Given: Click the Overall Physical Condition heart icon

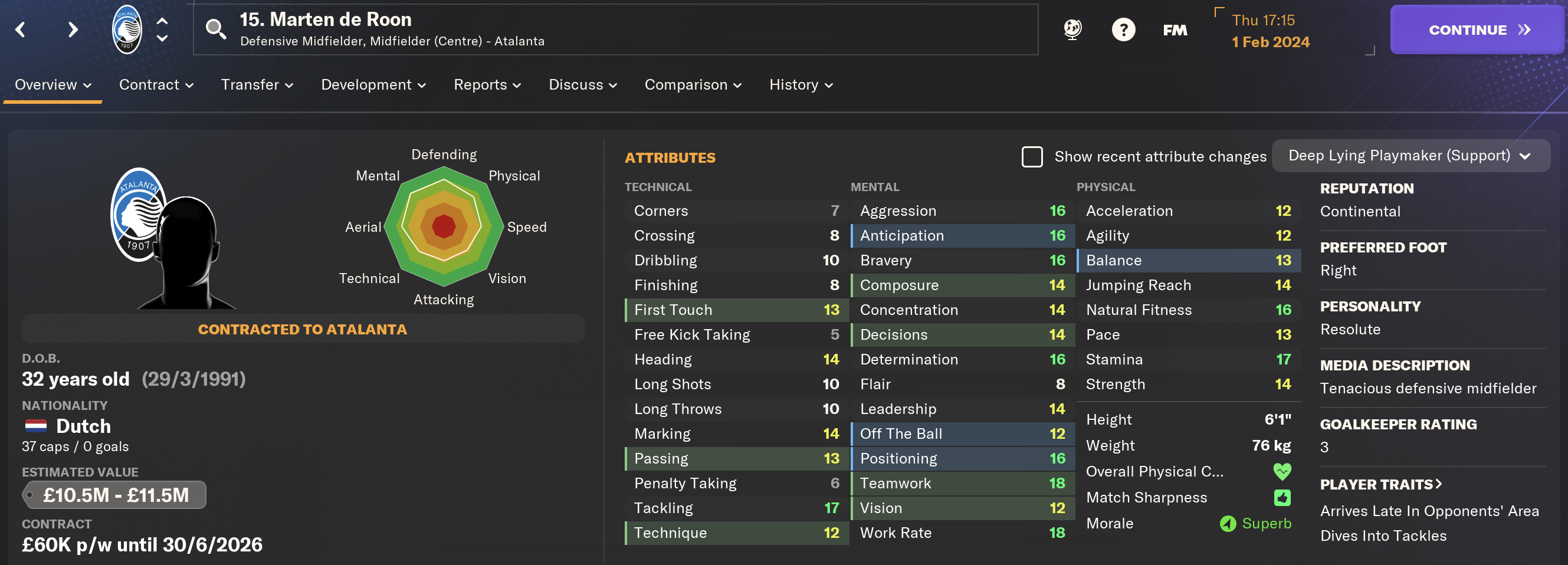Looking at the screenshot, I should coord(1282,471).
